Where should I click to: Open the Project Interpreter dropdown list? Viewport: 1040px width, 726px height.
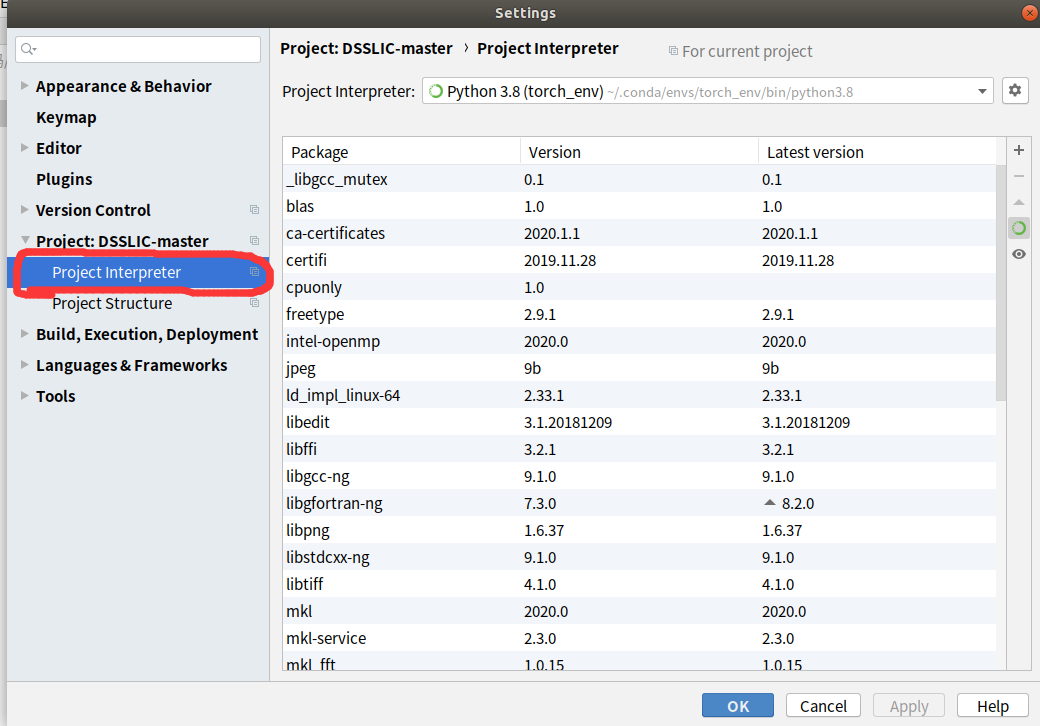pyautogui.click(x=981, y=90)
